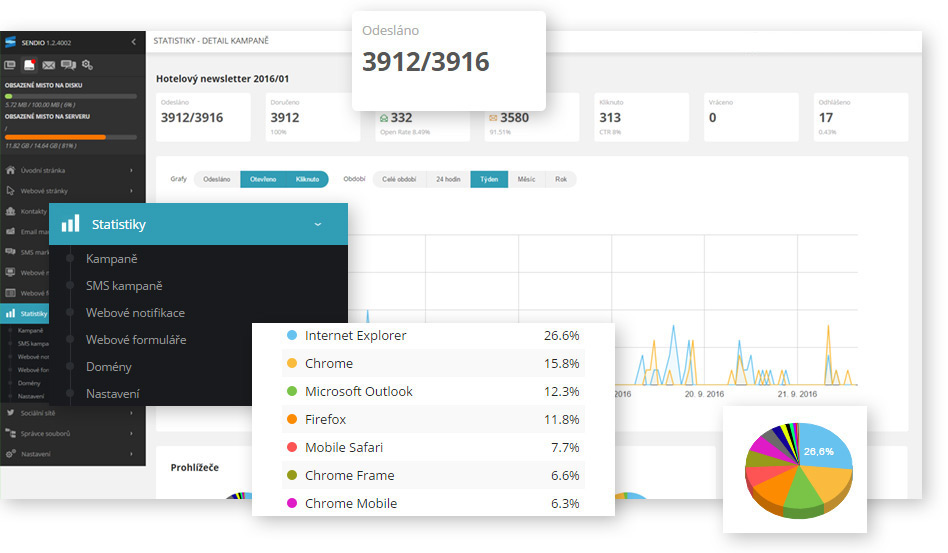Toggle the Kliknuto graph series

[307, 179]
